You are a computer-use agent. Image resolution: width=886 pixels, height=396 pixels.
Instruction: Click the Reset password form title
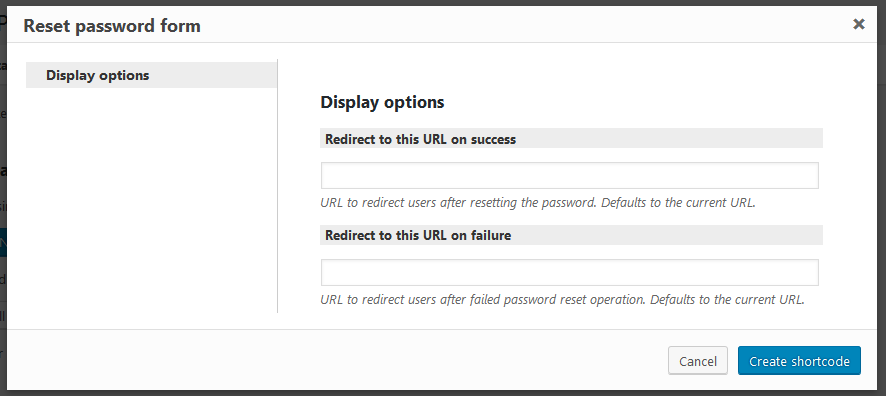(x=112, y=25)
